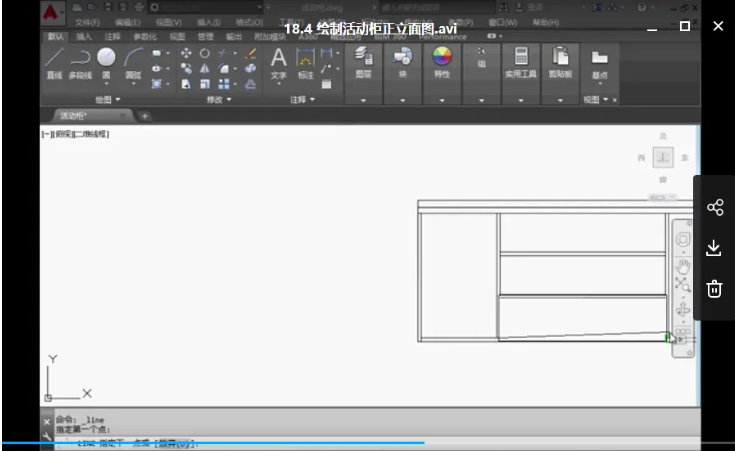Select the Rectangle draw tool
This screenshot has width=735, height=451.
click(x=157, y=53)
